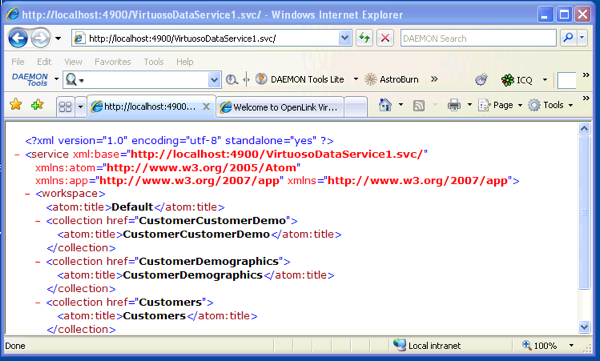
Task: Click the Print icon
Action: (454, 105)
